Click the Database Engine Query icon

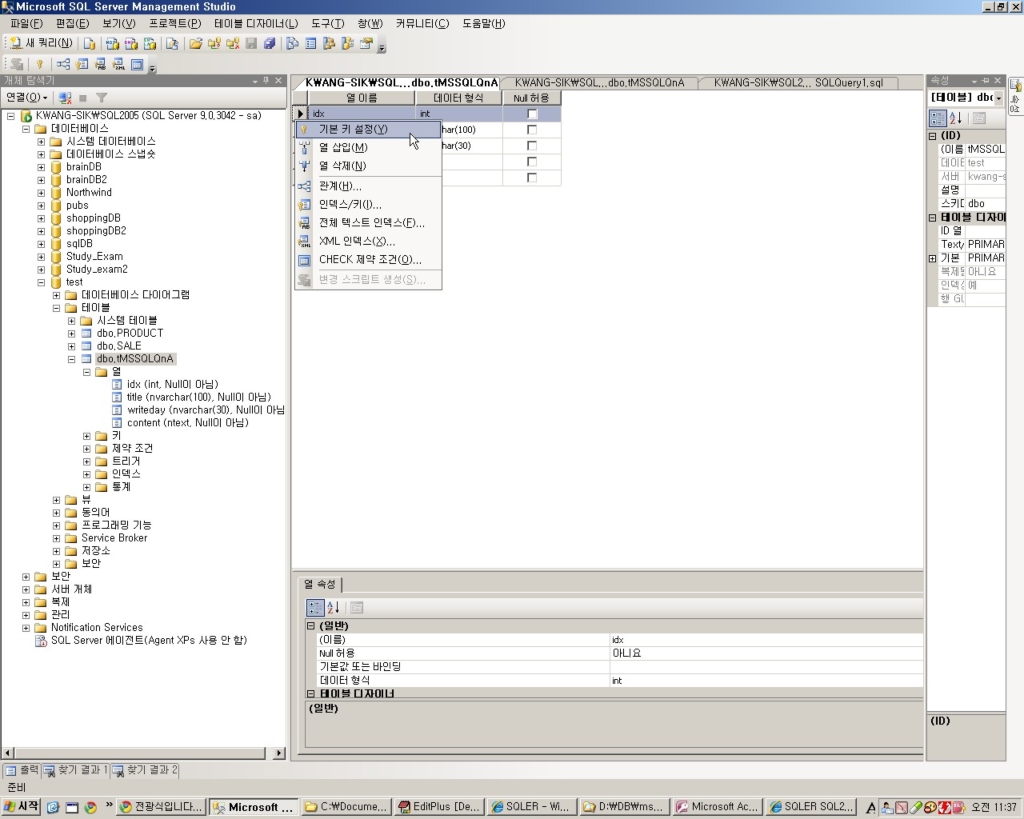click(x=89, y=44)
